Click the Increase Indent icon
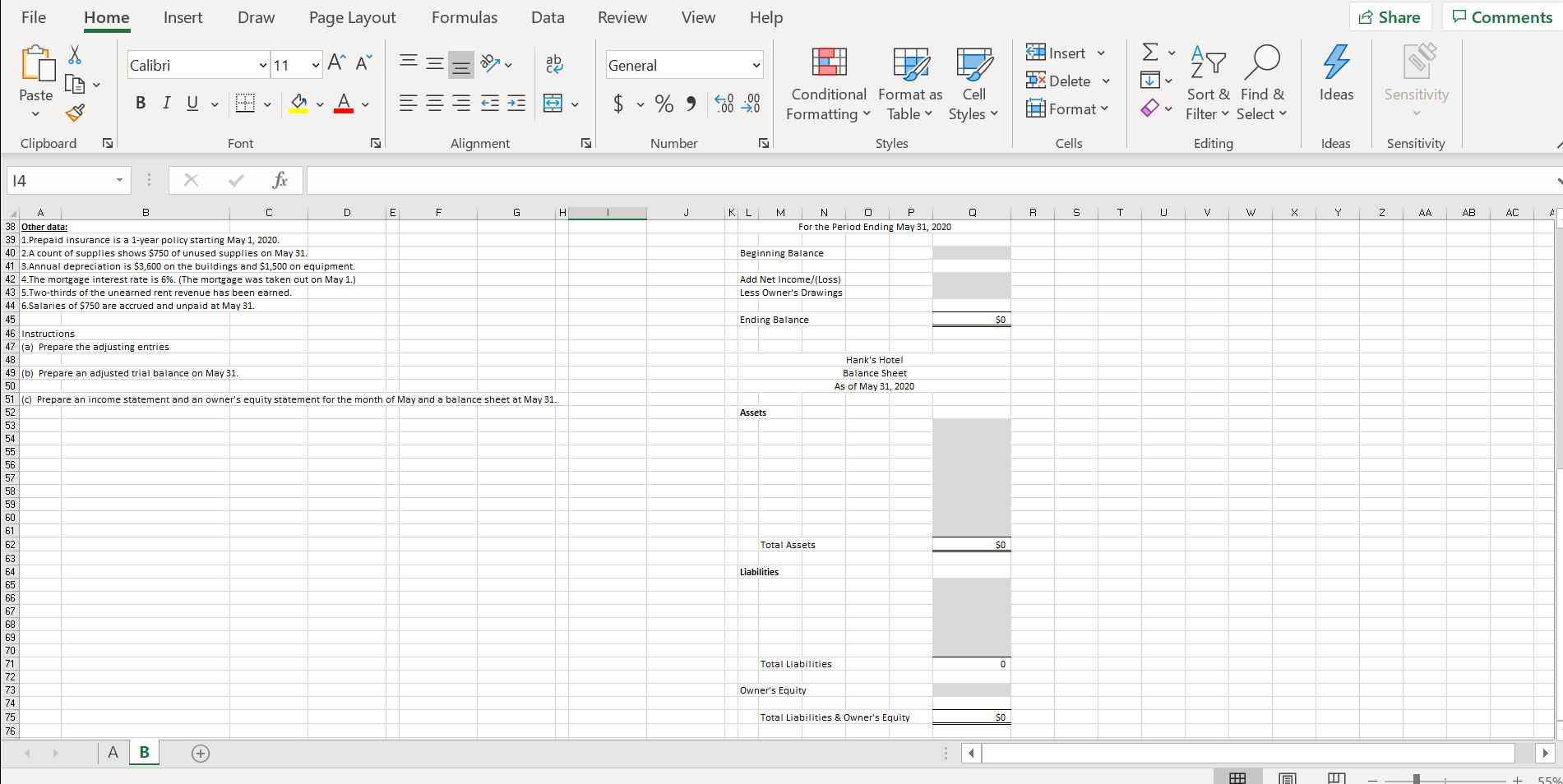The height and width of the screenshot is (784, 1563). (516, 104)
